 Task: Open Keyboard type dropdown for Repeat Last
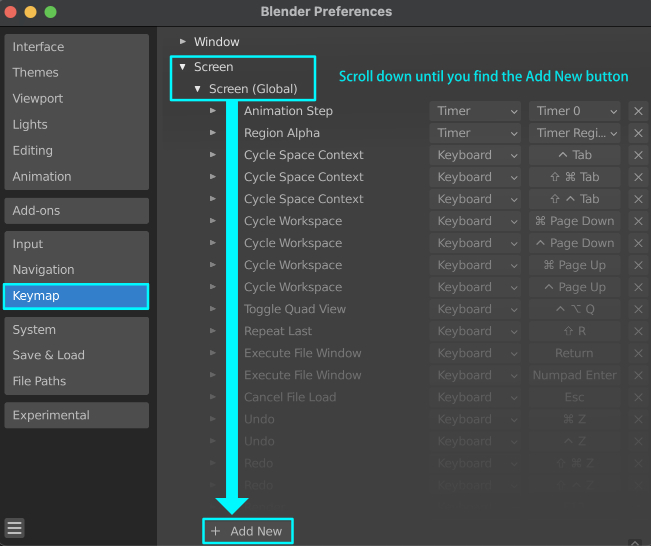tap(475, 331)
